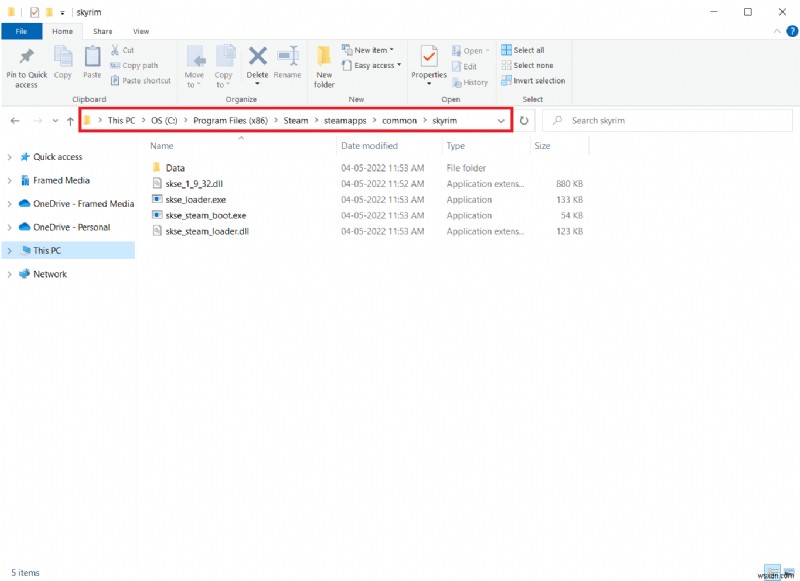The height and width of the screenshot is (581, 800).
Task: Expand Framed Media tree node
Action: coord(10,181)
